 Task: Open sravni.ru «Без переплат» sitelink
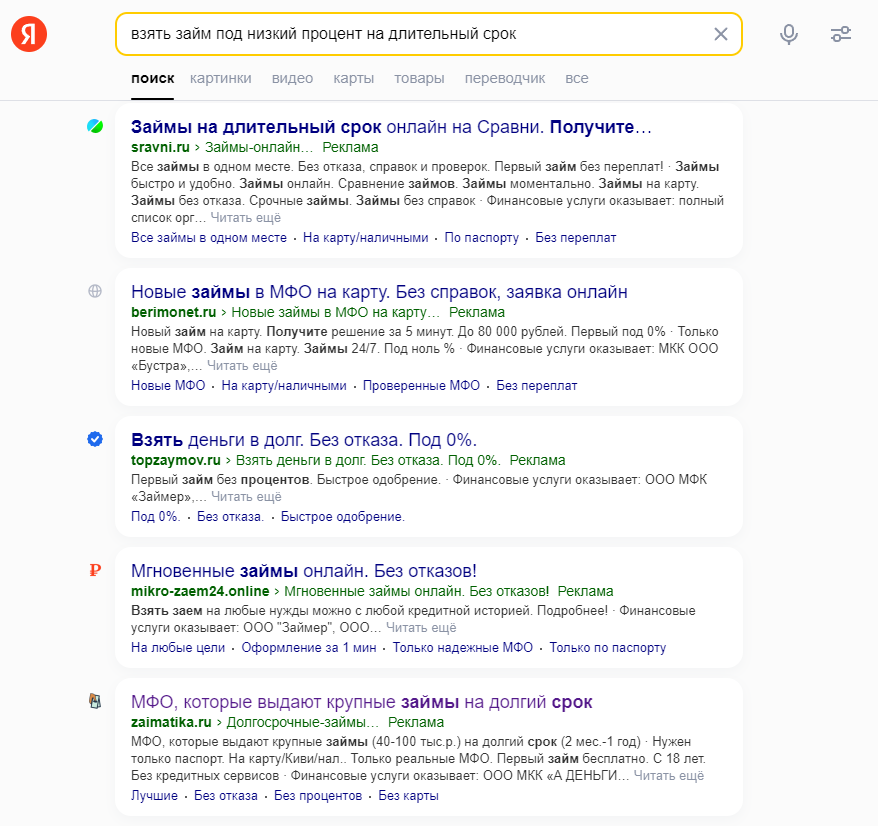576,237
